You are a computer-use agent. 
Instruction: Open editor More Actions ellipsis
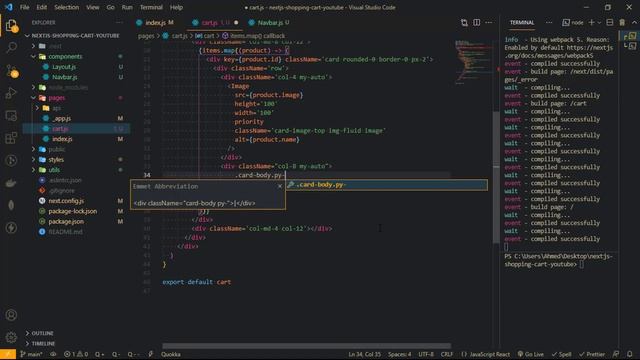pyautogui.click(x=489, y=22)
